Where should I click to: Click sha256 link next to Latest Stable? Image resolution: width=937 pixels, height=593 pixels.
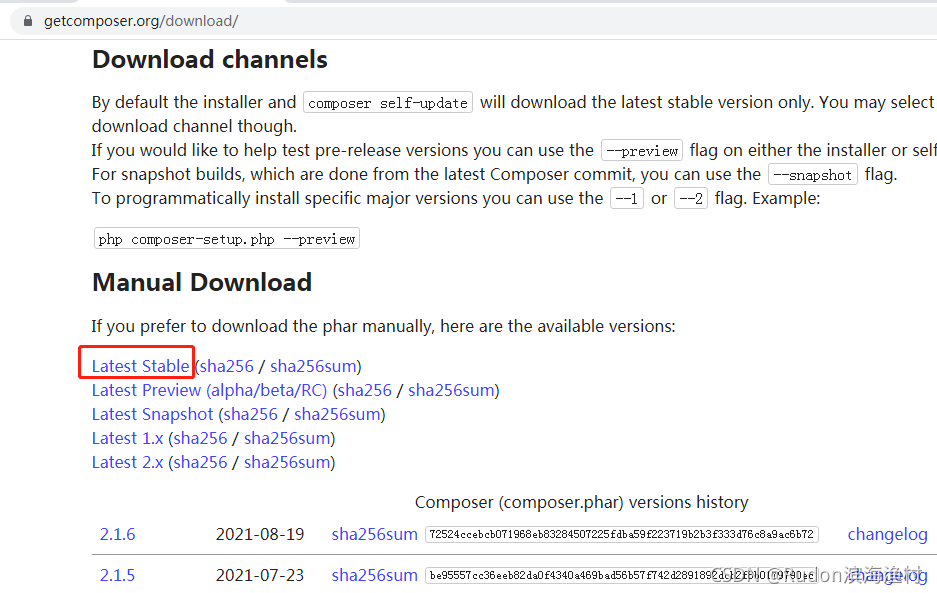tap(226, 365)
